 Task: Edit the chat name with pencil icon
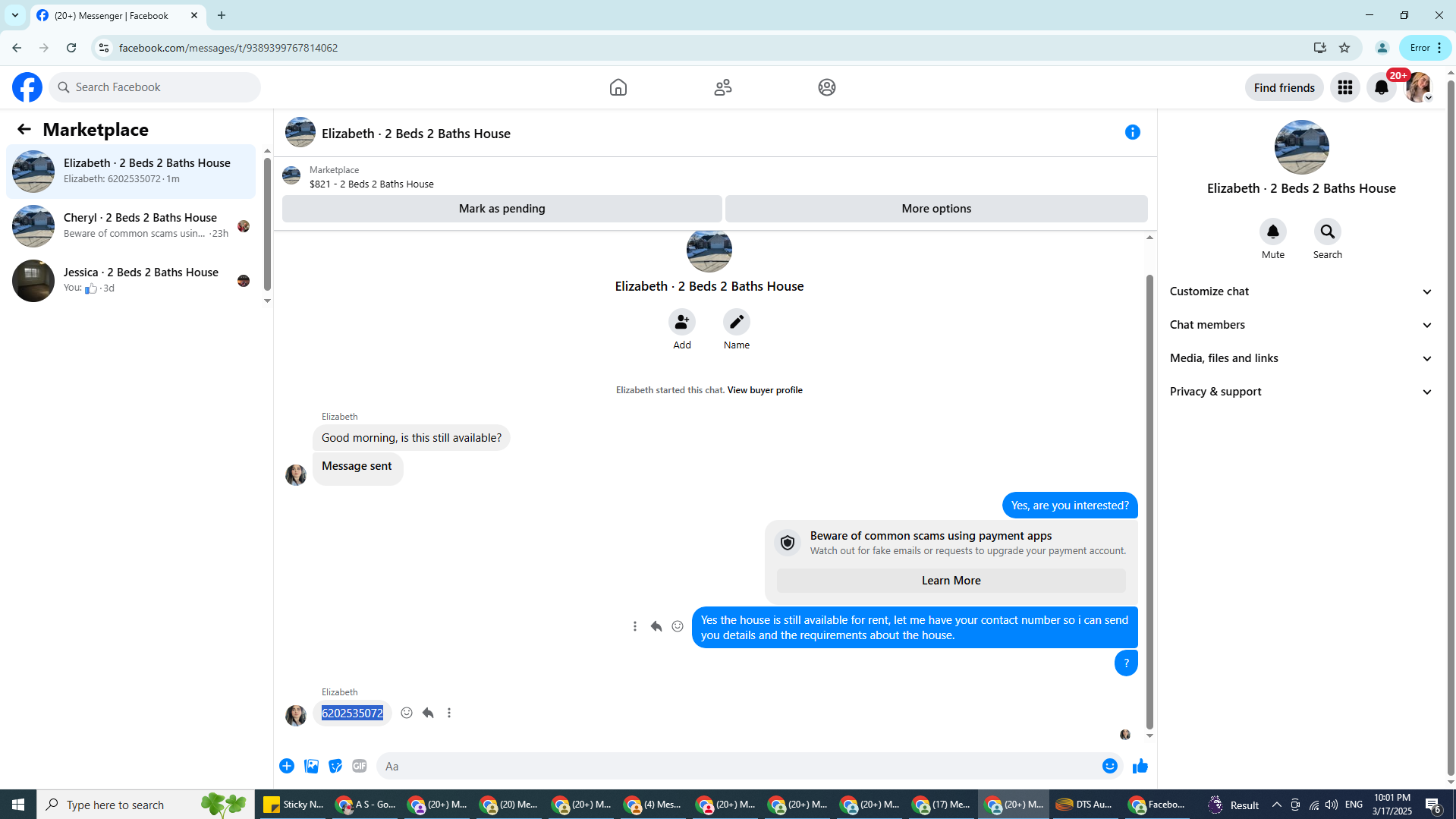coord(737,323)
